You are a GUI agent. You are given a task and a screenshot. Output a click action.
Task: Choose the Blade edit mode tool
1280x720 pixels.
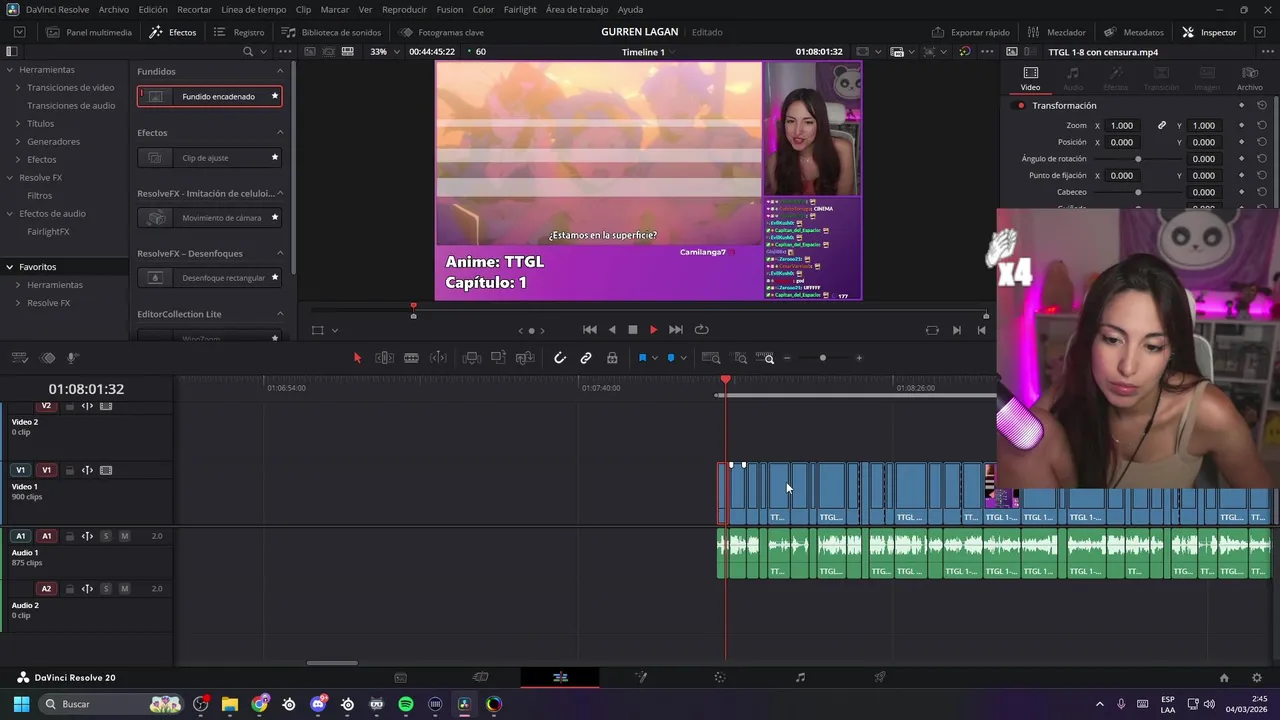[411, 358]
